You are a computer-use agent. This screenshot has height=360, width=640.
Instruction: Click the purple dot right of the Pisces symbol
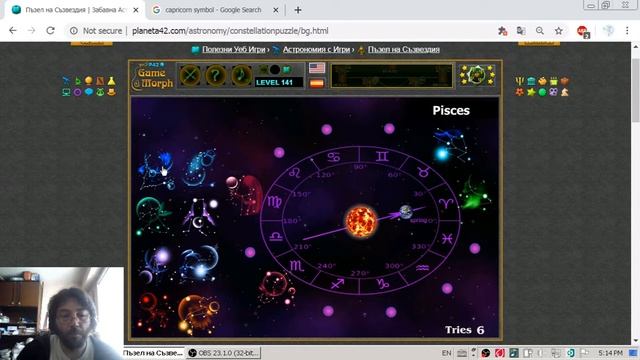pyautogui.click(x=475, y=248)
